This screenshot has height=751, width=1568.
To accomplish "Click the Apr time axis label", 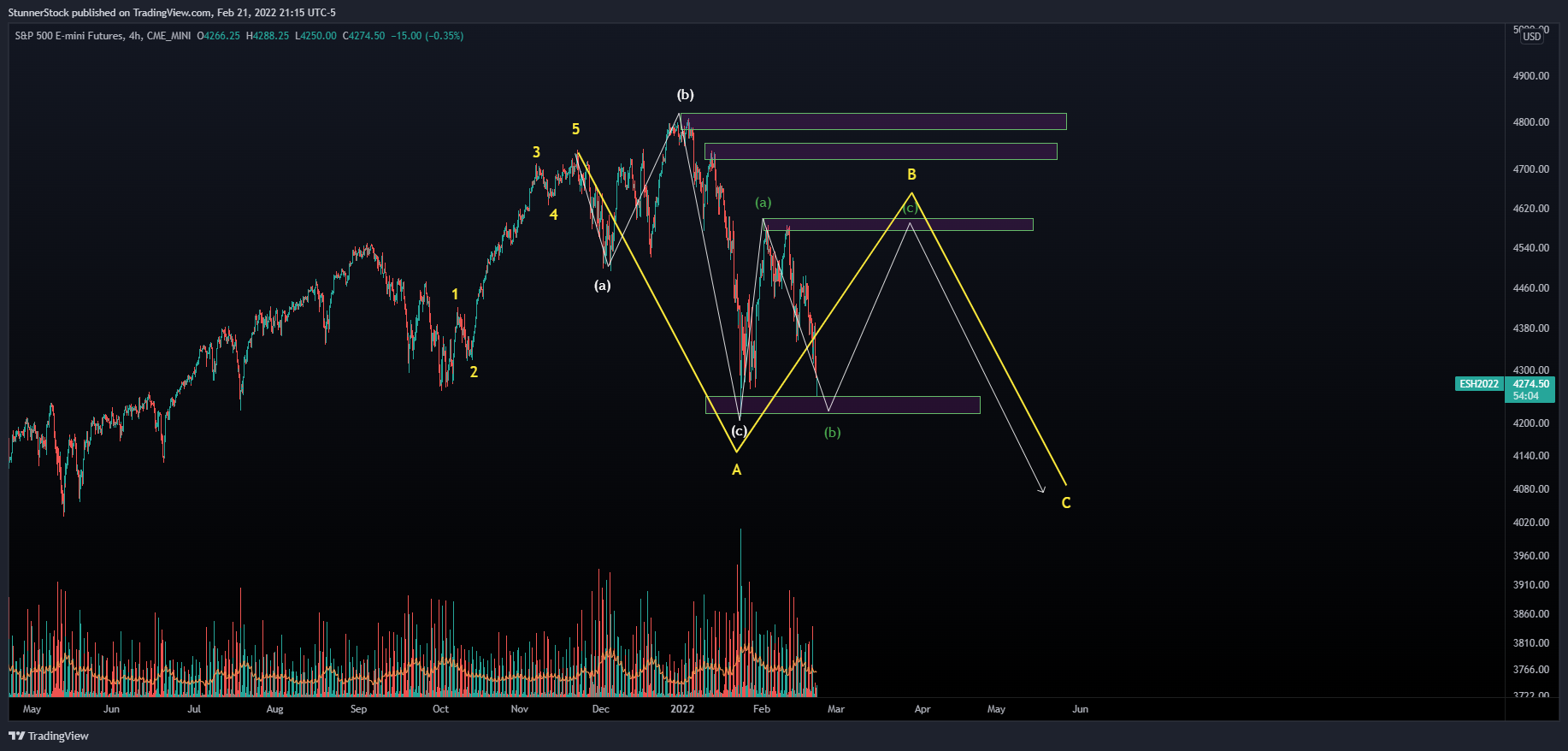I will [x=923, y=709].
